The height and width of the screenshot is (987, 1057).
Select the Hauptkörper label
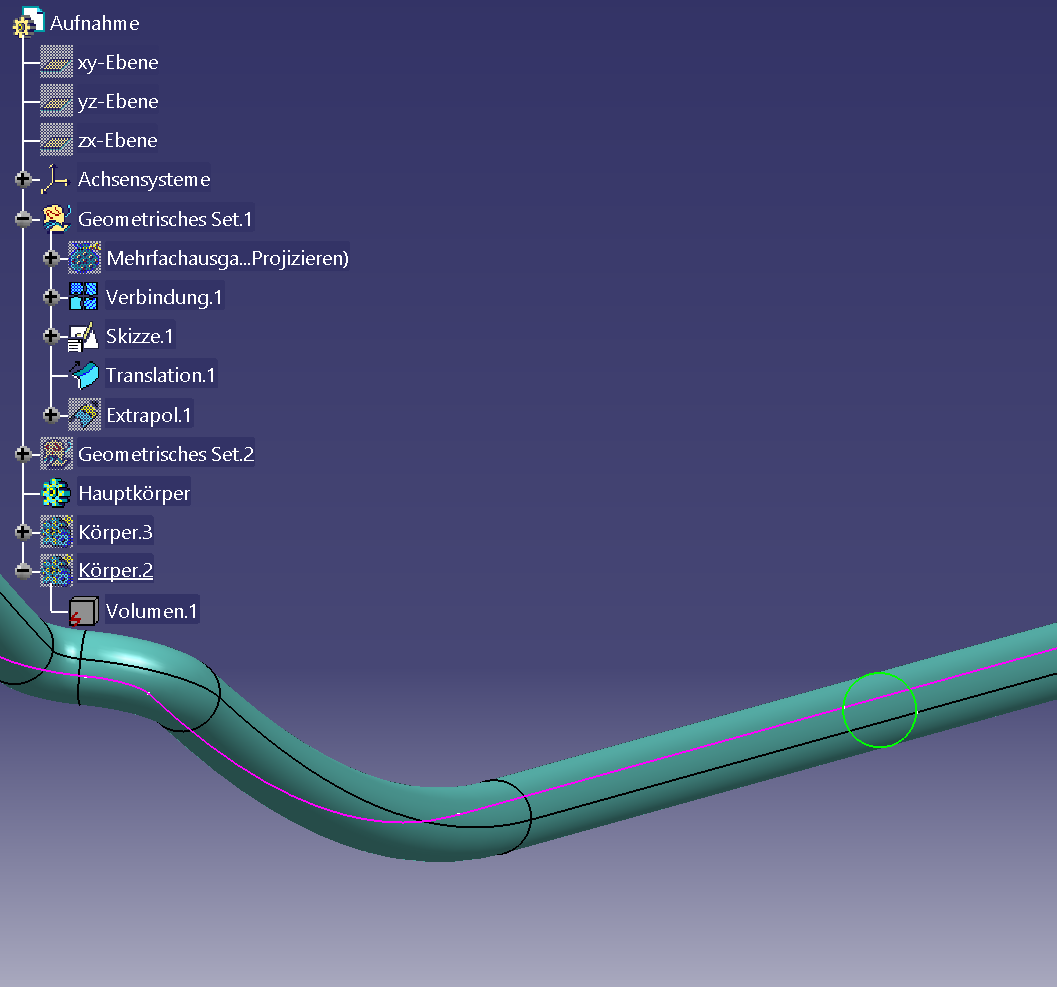click(x=134, y=493)
